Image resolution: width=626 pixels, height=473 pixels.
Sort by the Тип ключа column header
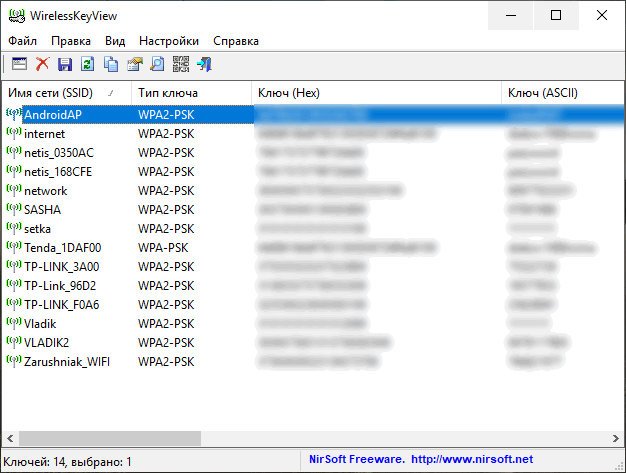pos(192,93)
